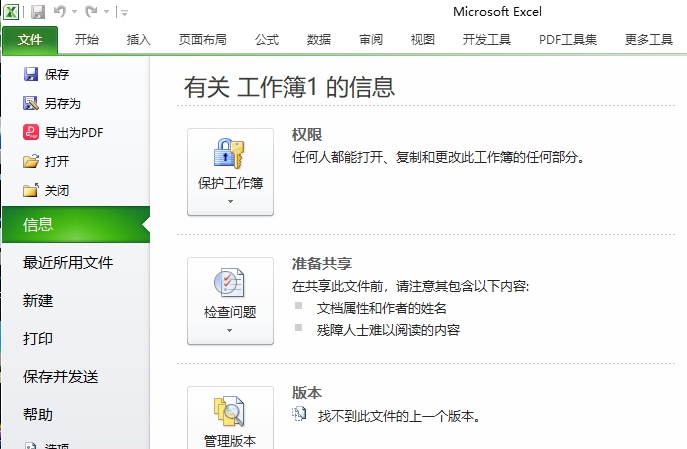Image resolution: width=687 pixels, height=449 pixels.
Task: Click 残障人士难以阅读的内容 list item
Action: [388, 330]
